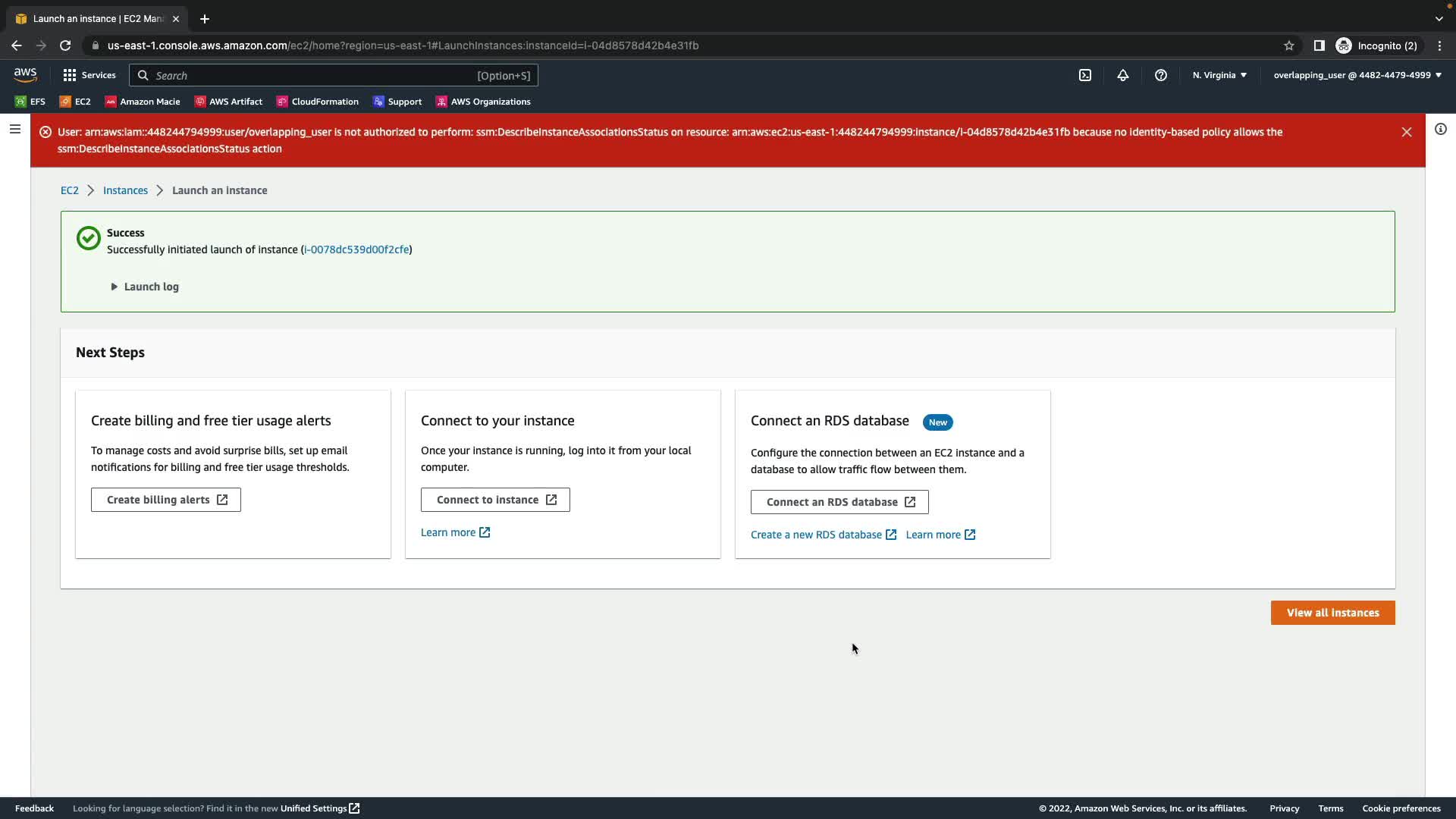Open the info panel icon at right
Viewport: 1456px width, 819px height.
1441,129
